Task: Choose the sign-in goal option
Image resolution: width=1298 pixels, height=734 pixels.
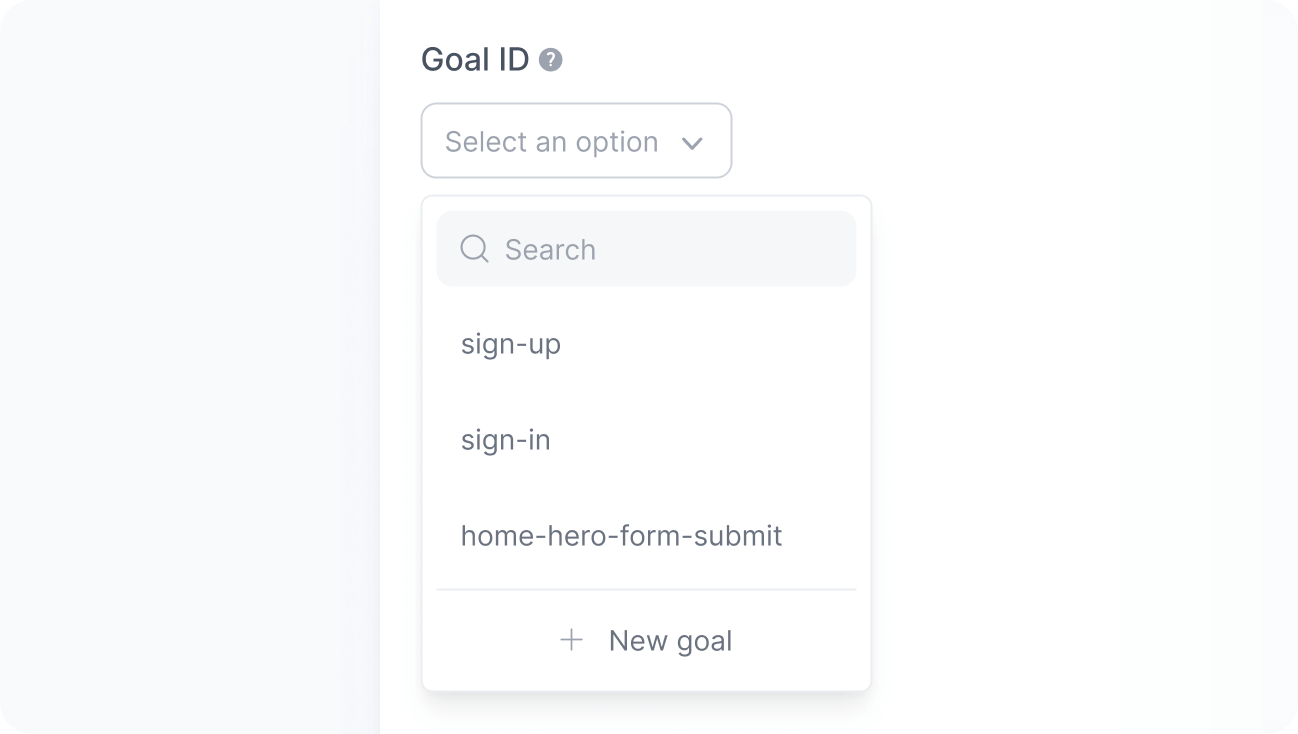Action: (506, 440)
